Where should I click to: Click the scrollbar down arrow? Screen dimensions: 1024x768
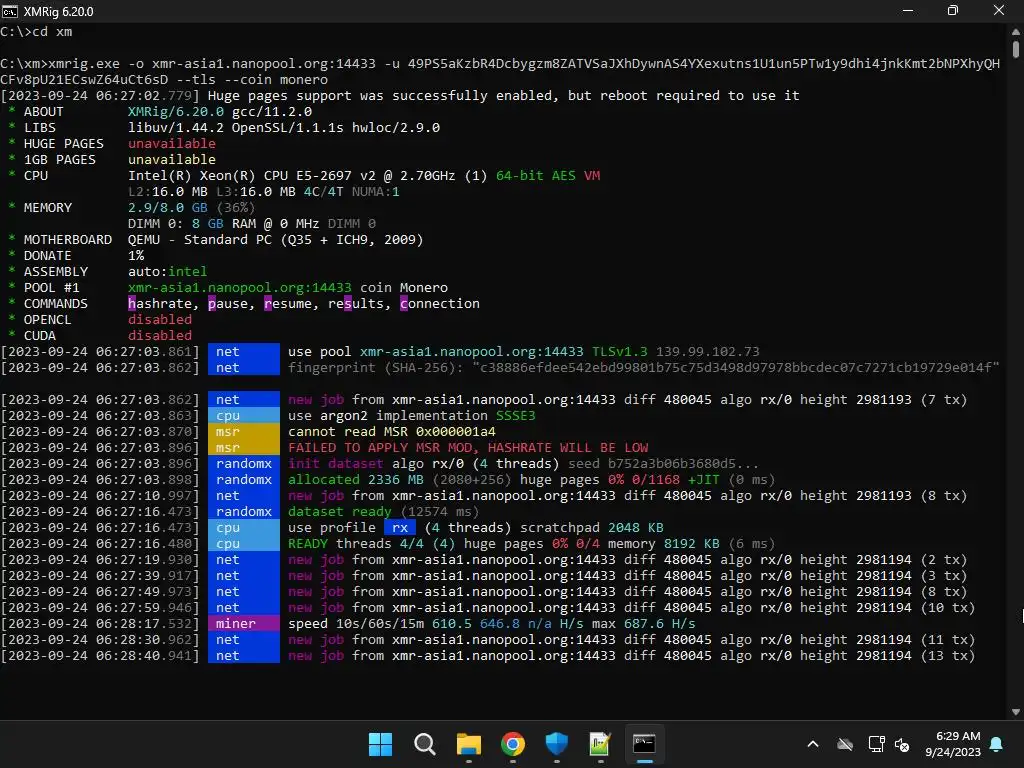[x=1016, y=712]
